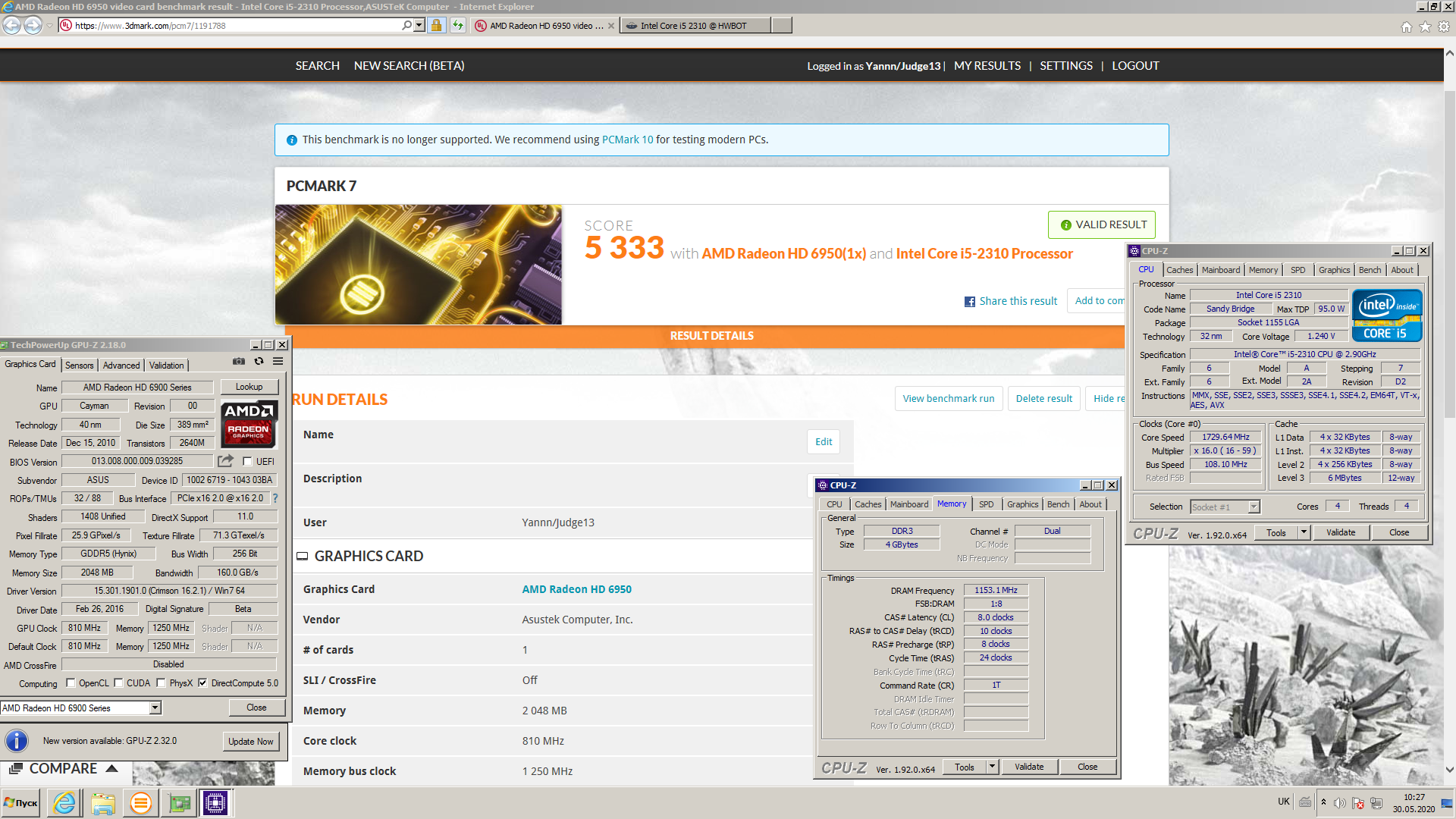Image resolution: width=1456 pixels, height=819 pixels.
Task: Click the AMD Radeon Graphics logo in GPU-Z
Action: (249, 425)
